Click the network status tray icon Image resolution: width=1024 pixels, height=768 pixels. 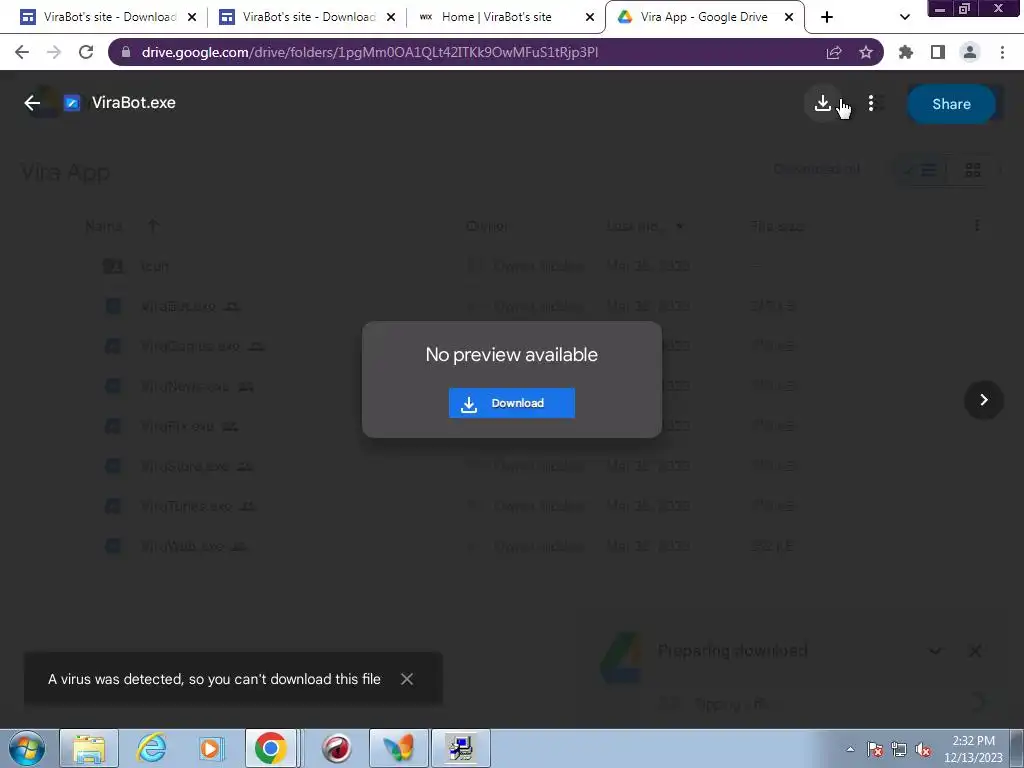coord(899,750)
